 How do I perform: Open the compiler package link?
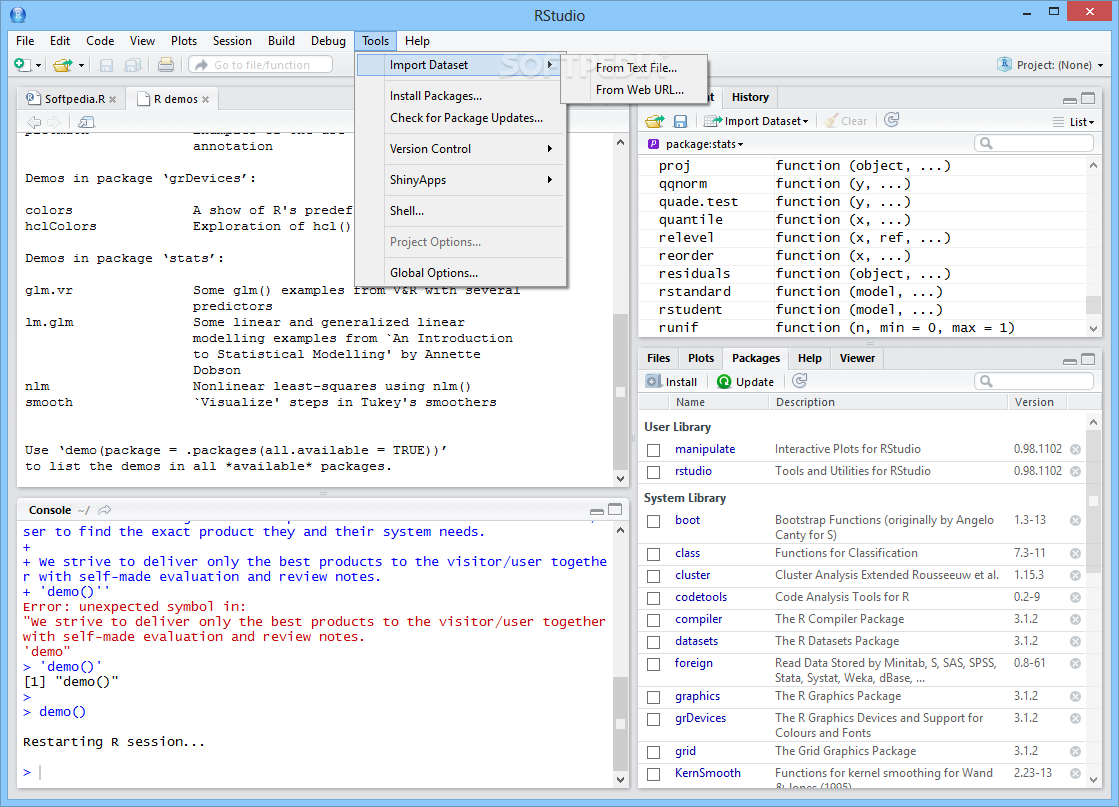click(699, 619)
